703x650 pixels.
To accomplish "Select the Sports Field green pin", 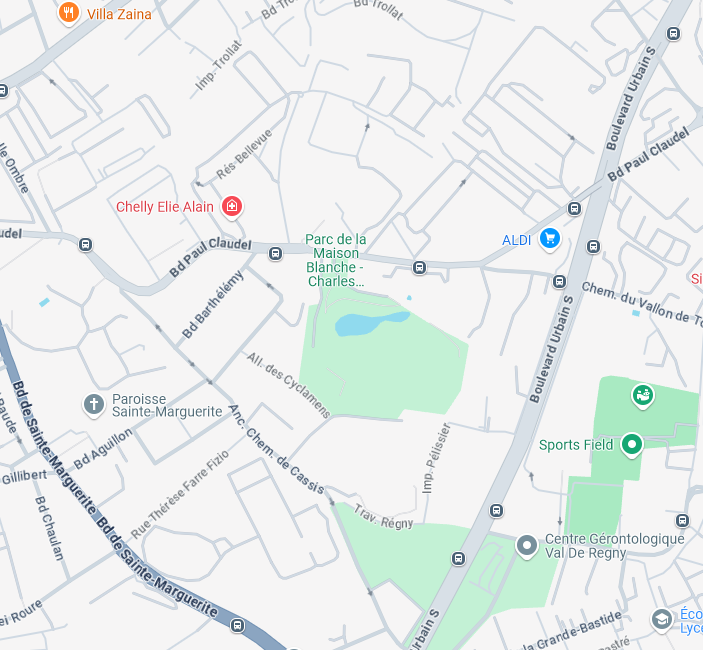I will click(x=632, y=445).
